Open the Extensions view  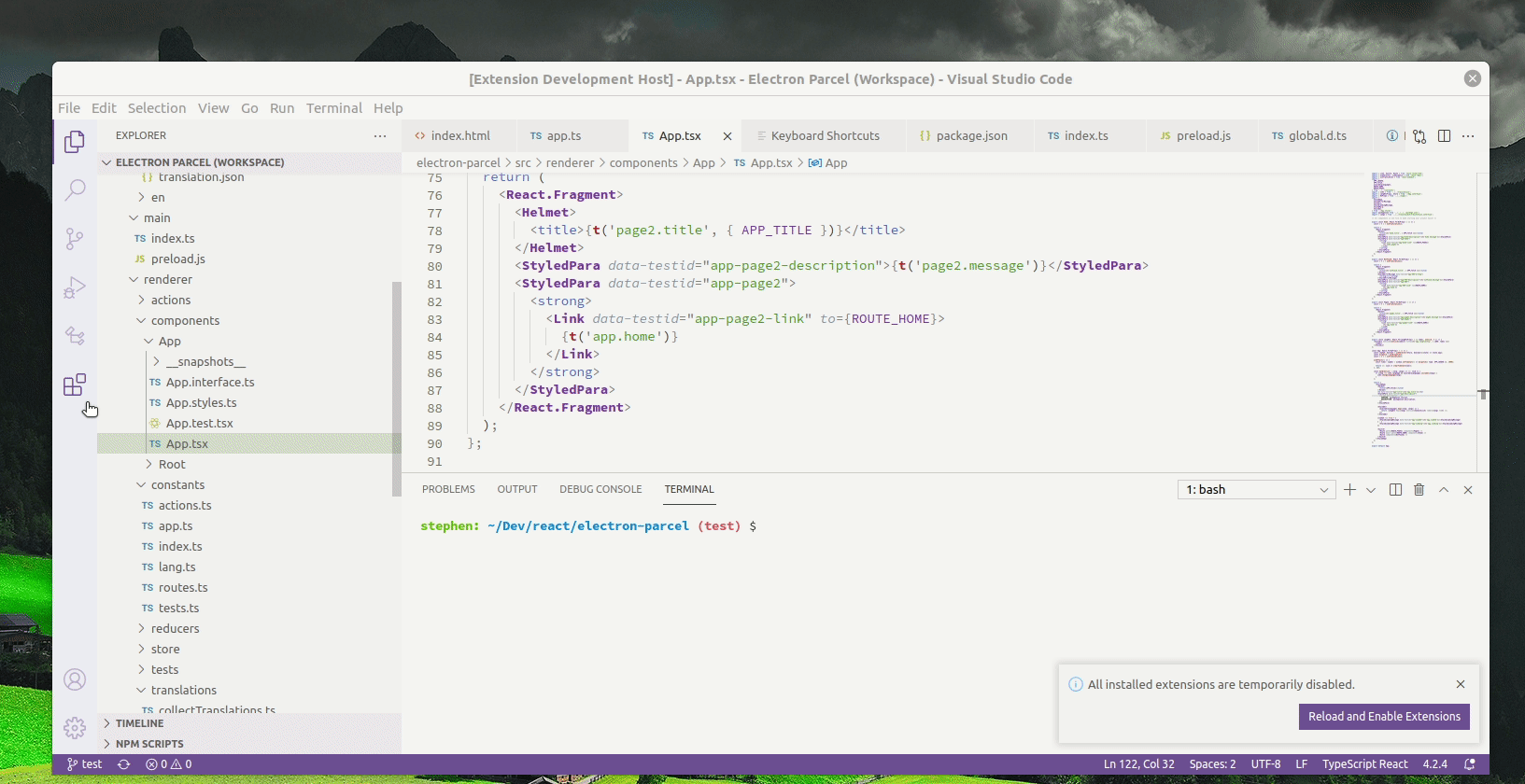(75, 385)
